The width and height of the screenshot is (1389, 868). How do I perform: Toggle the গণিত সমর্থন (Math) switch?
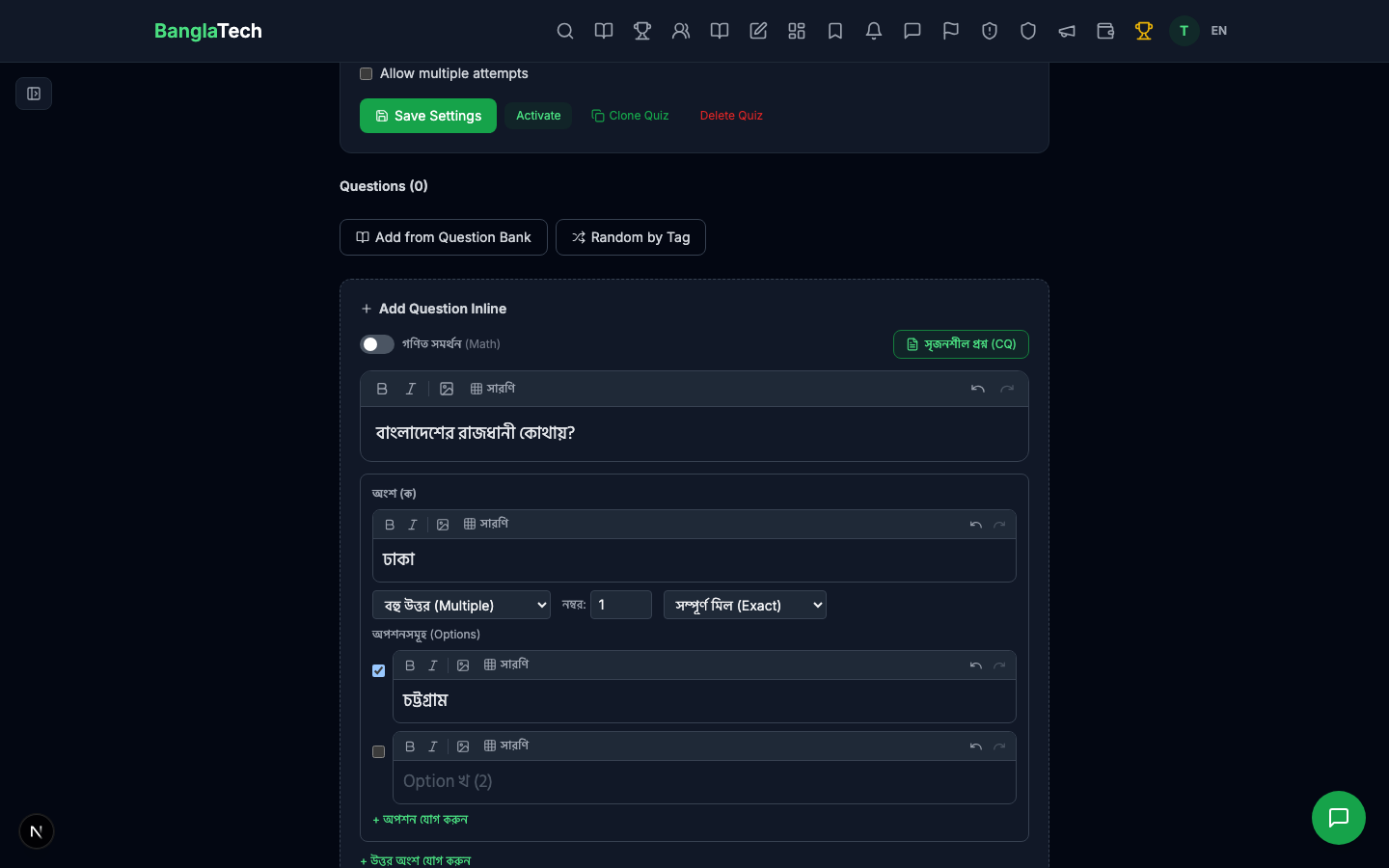[376, 344]
